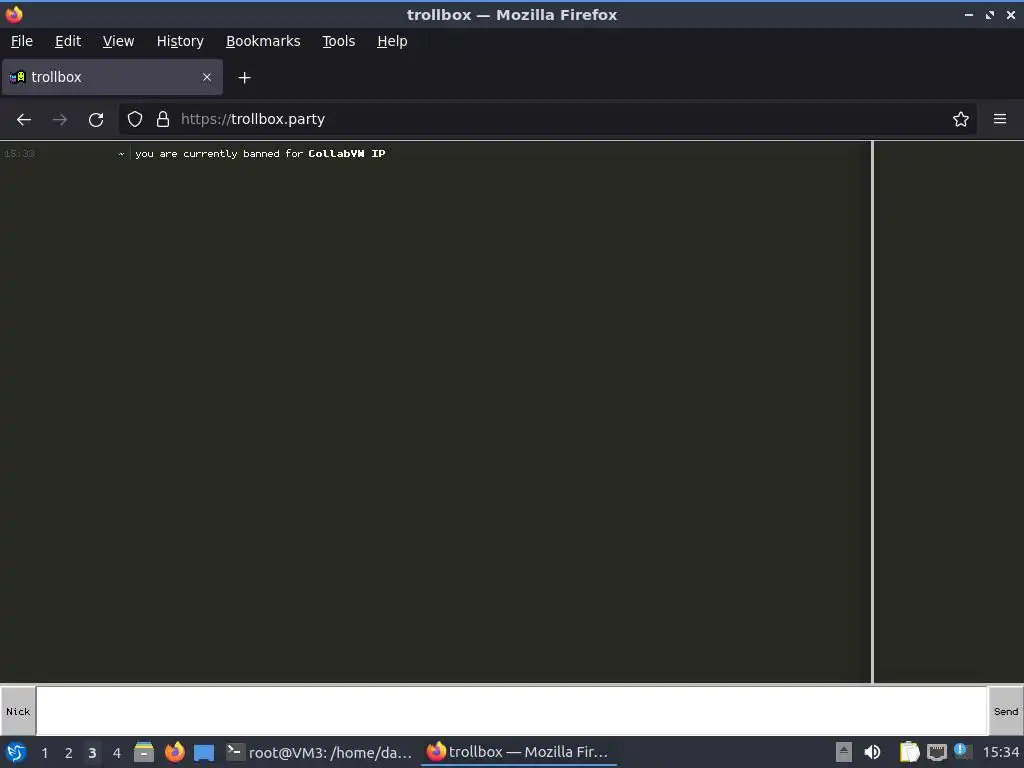Click the eject removable media tray icon
This screenshot has height=768, width=1024.
(844, 752)
